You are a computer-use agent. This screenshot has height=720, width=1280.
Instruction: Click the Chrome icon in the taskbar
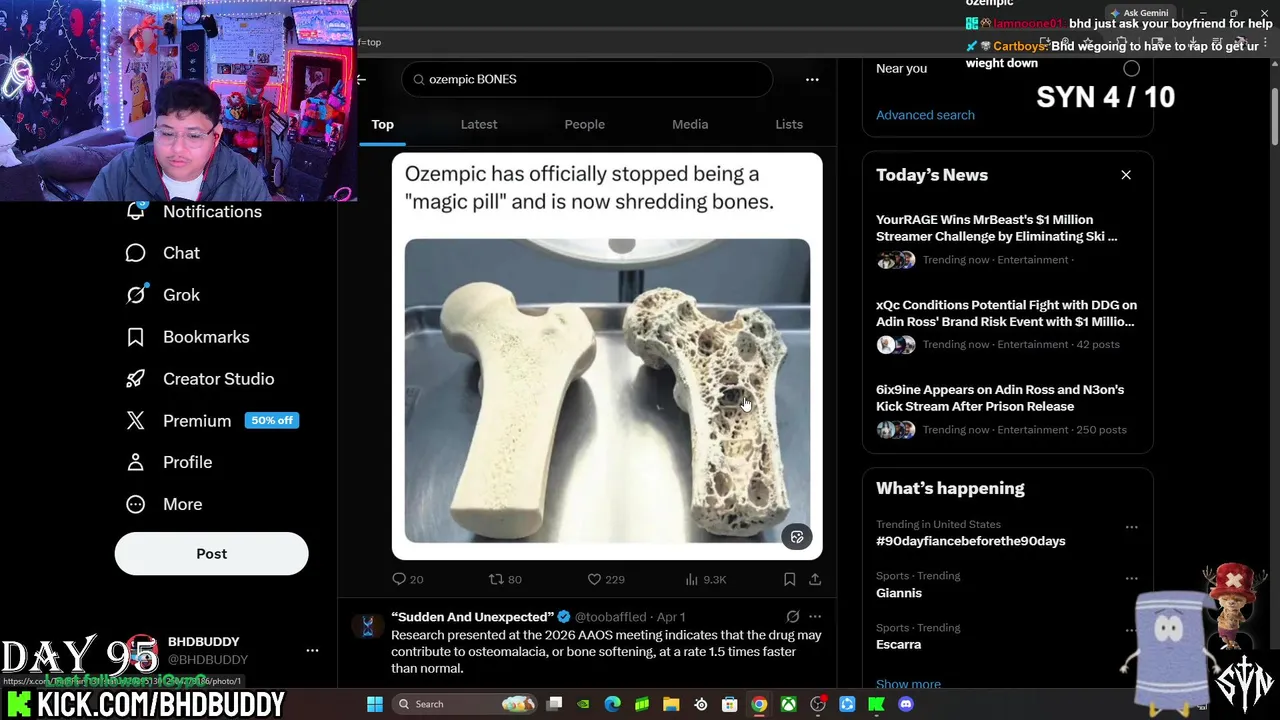[x=759, y=704]
